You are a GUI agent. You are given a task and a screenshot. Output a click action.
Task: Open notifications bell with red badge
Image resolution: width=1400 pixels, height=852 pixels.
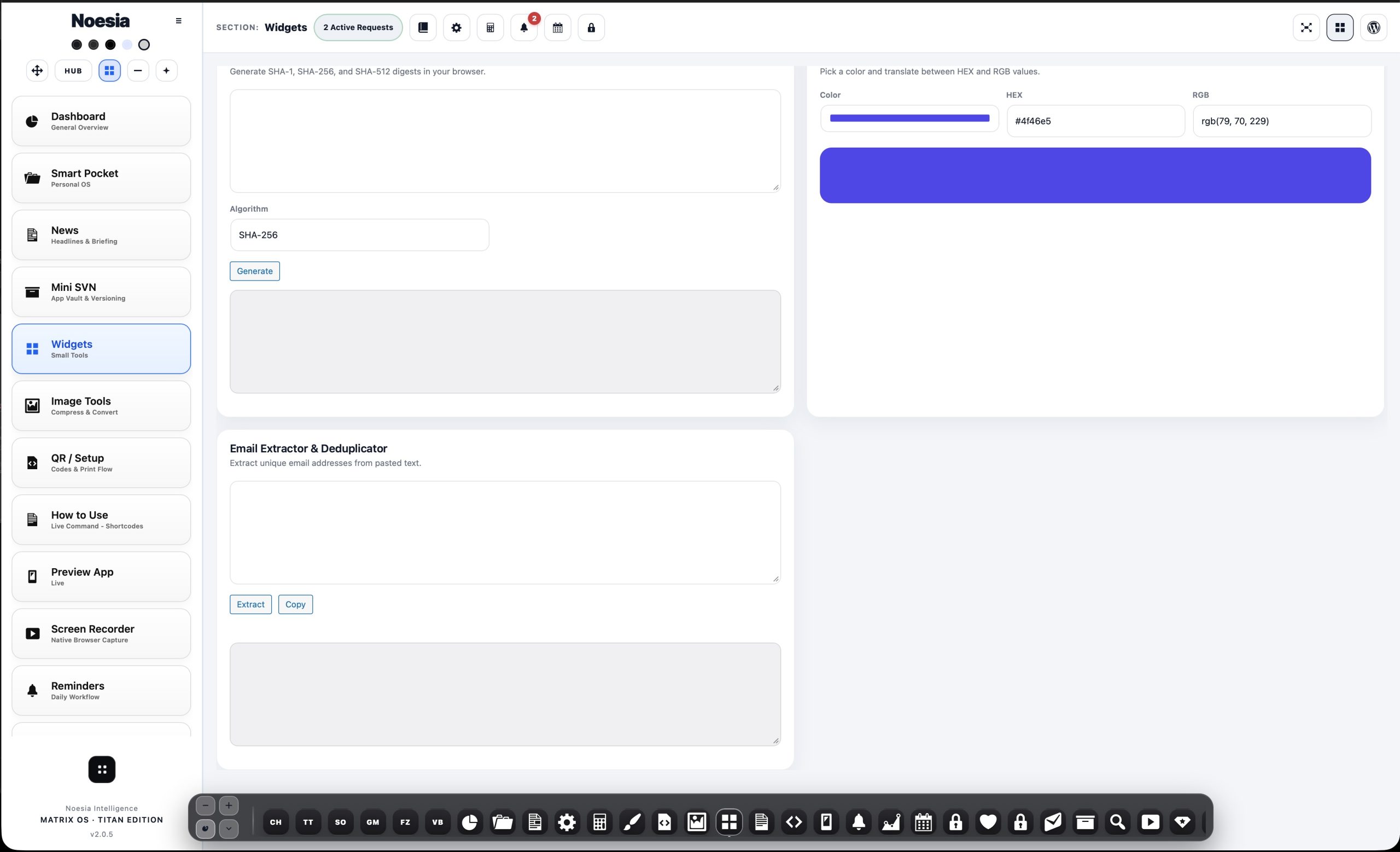524,27
